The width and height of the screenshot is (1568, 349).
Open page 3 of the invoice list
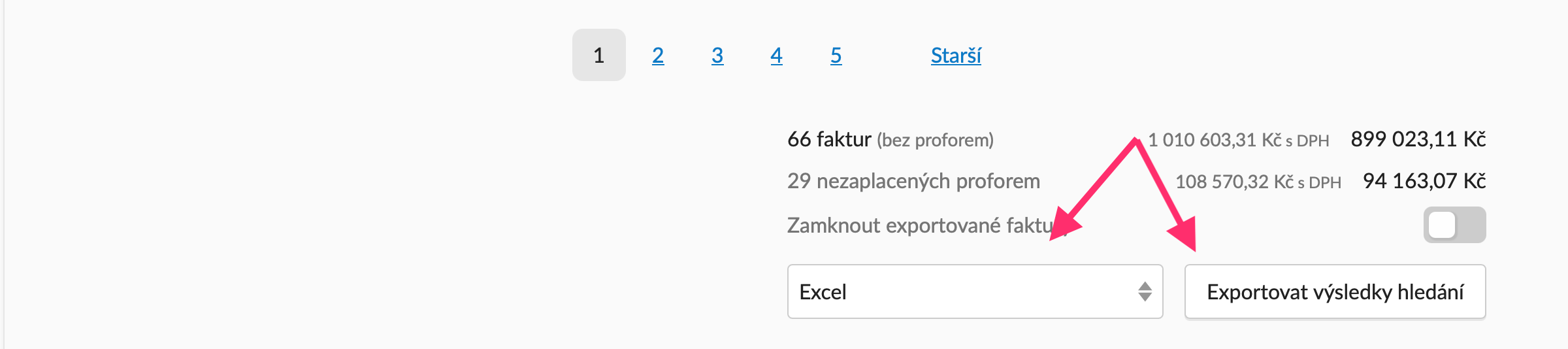click(717, 56)
